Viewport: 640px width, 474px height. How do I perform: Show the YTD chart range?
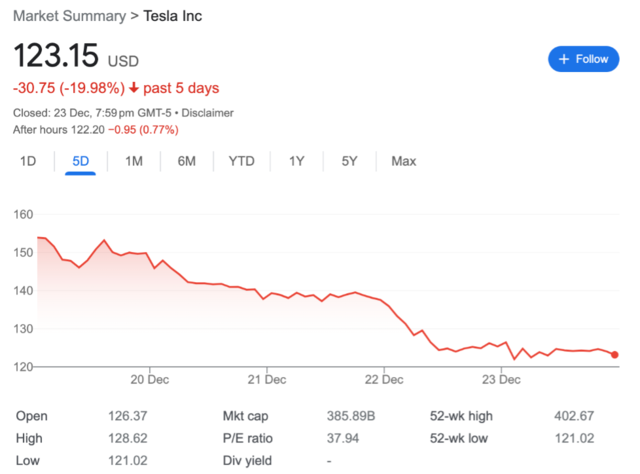coord(241,161)
